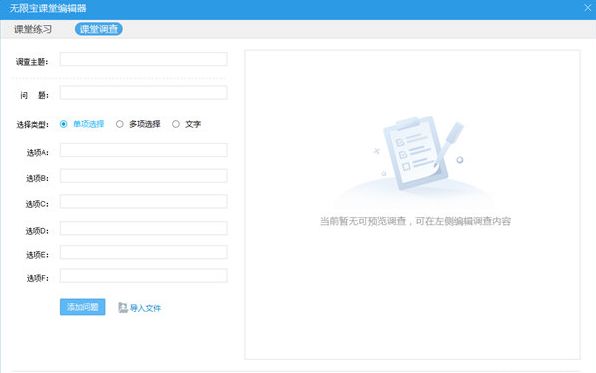Focus the 问题 input field
The height and width of the screenshot is (373, 596).
point(144,93)
